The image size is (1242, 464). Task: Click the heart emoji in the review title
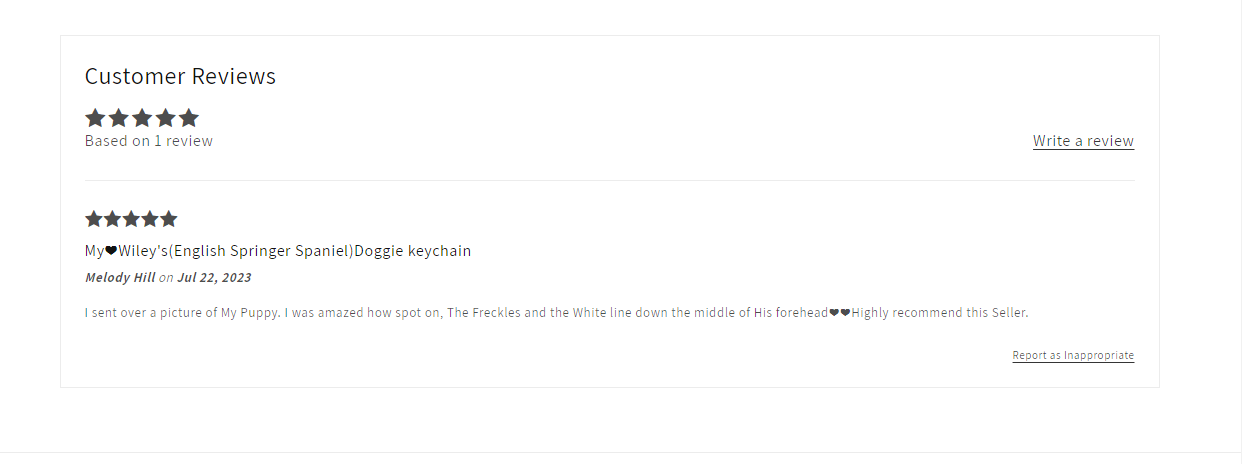[x=112, y=251]
